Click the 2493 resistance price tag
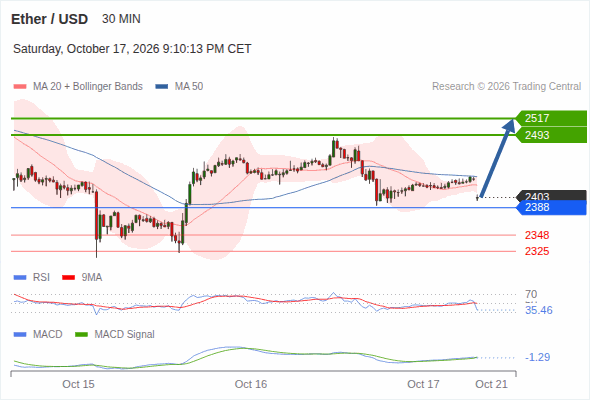 [x=551, y=135]
